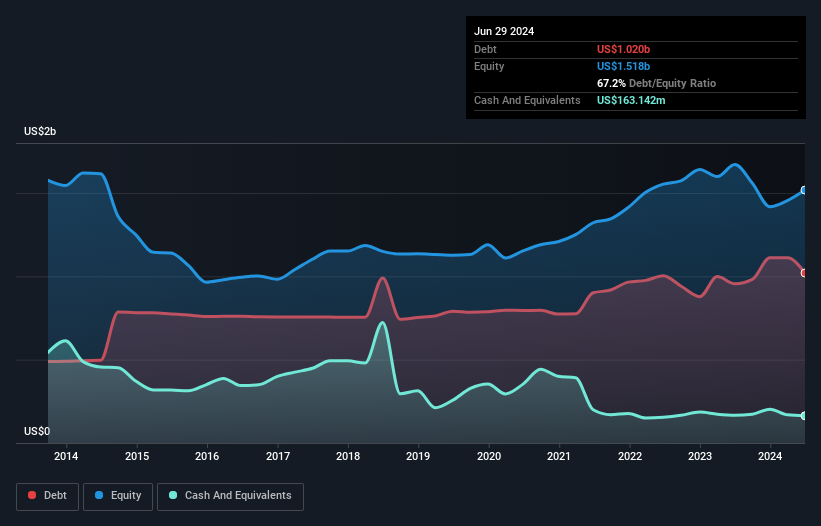Select the blue Equity endpoint marker

pos(804,190)
